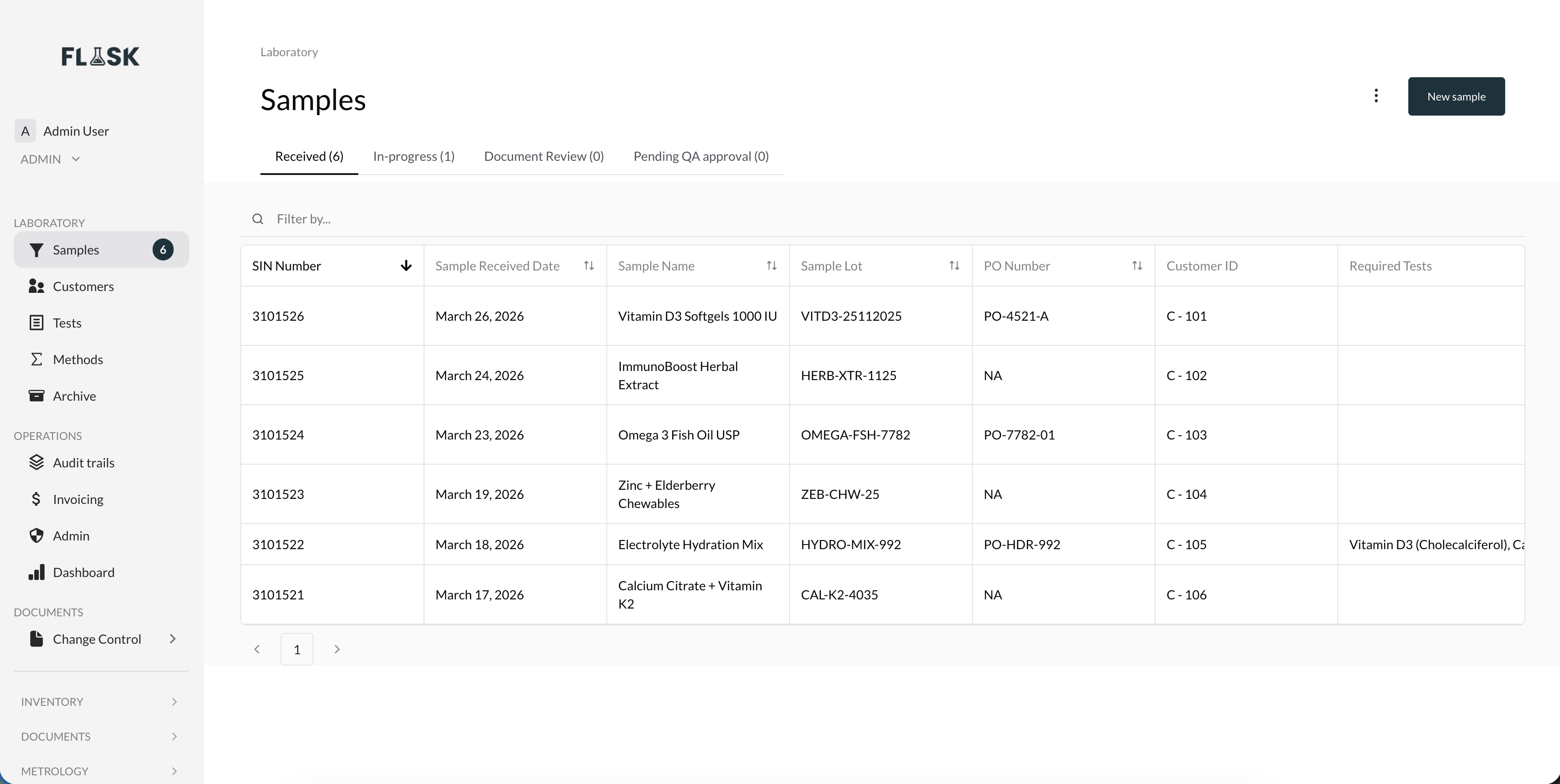The image size is (1560, 784).
Task: Go to next page of samples
Action: [x=337, y=649]
